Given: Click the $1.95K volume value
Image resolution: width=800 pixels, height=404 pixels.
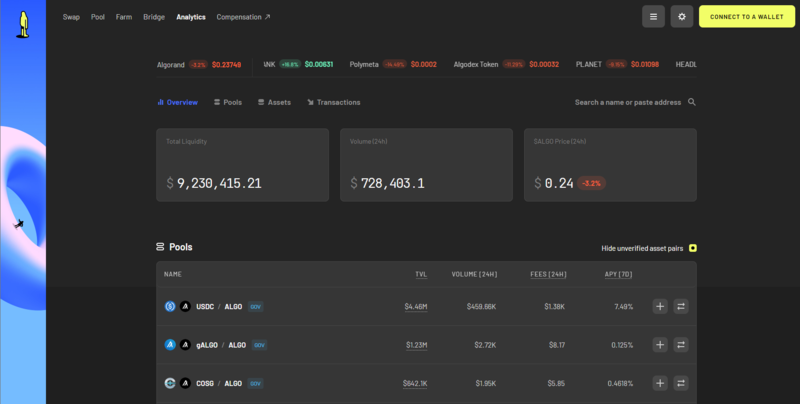Looking at the screenshot, I should click(486, 383).
